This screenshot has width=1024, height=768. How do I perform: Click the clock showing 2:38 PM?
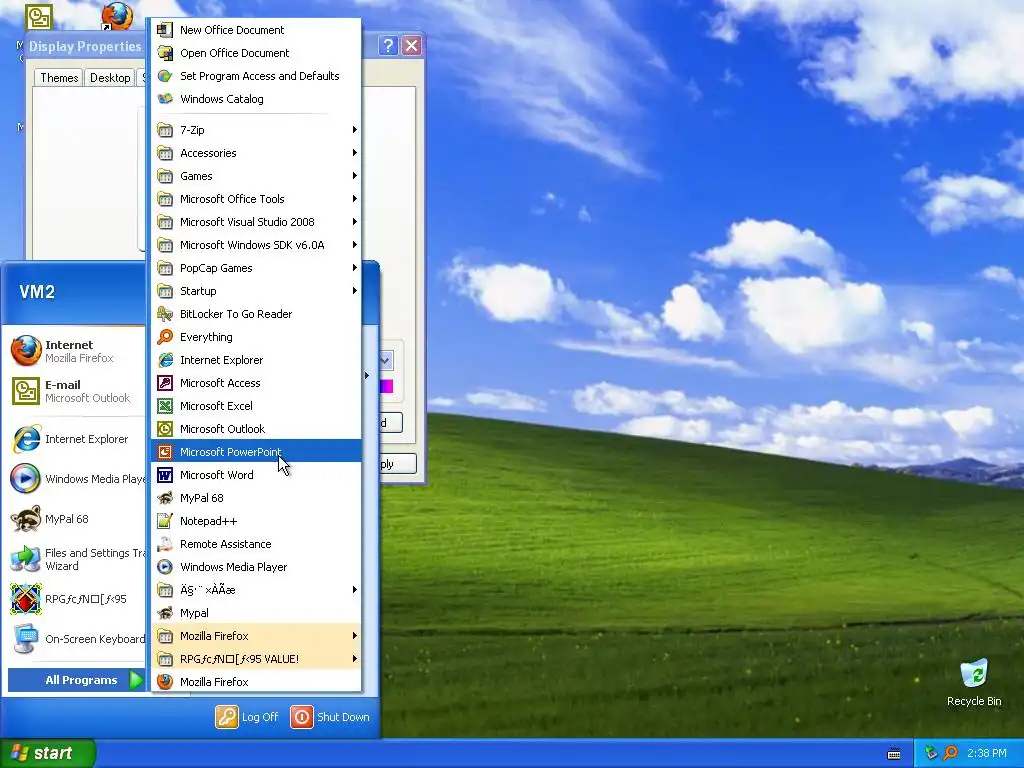(x=986, y=753)
